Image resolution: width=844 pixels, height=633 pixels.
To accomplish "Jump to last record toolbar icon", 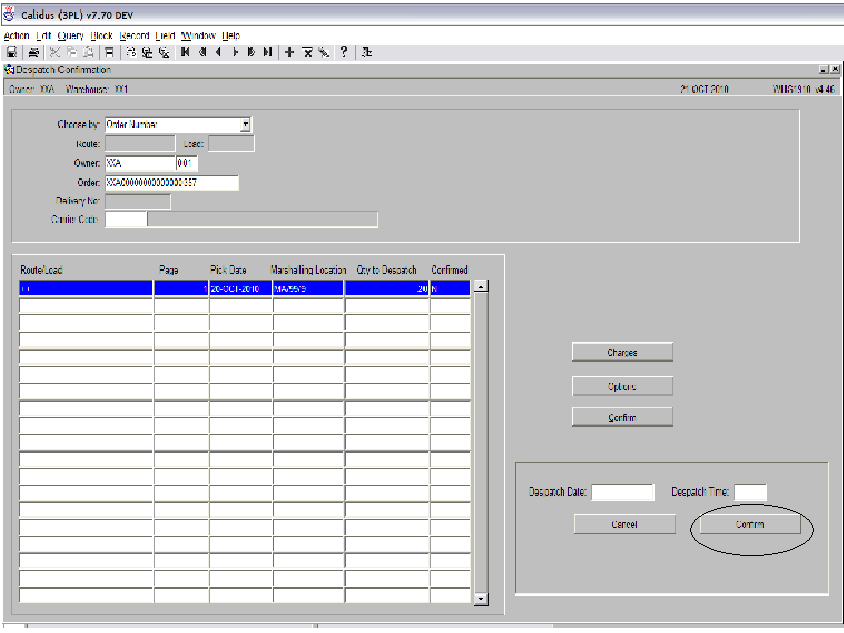I will (268, 52).
